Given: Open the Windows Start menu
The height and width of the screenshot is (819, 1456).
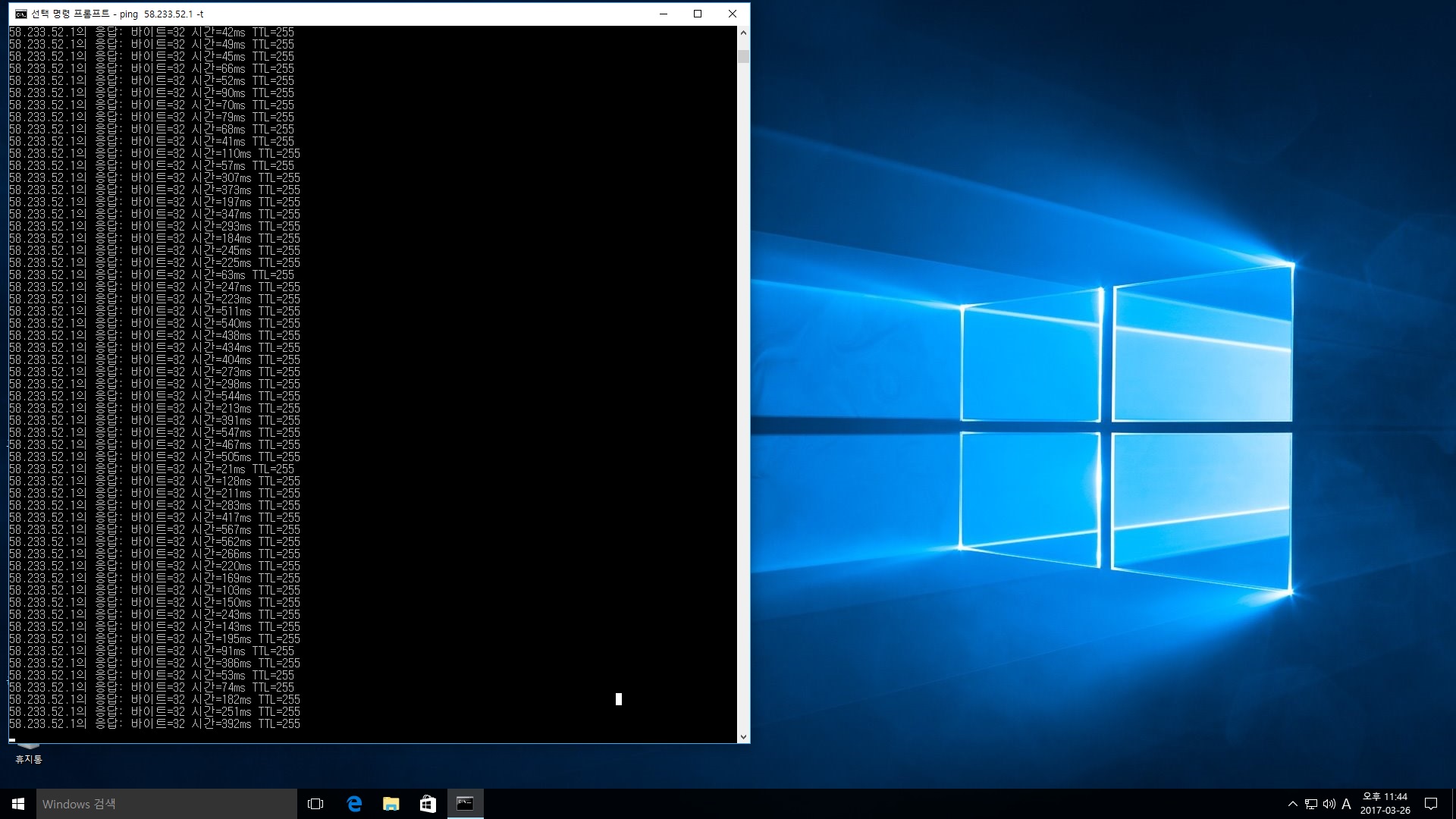Looking at the screenshot, I should (18, 804).
